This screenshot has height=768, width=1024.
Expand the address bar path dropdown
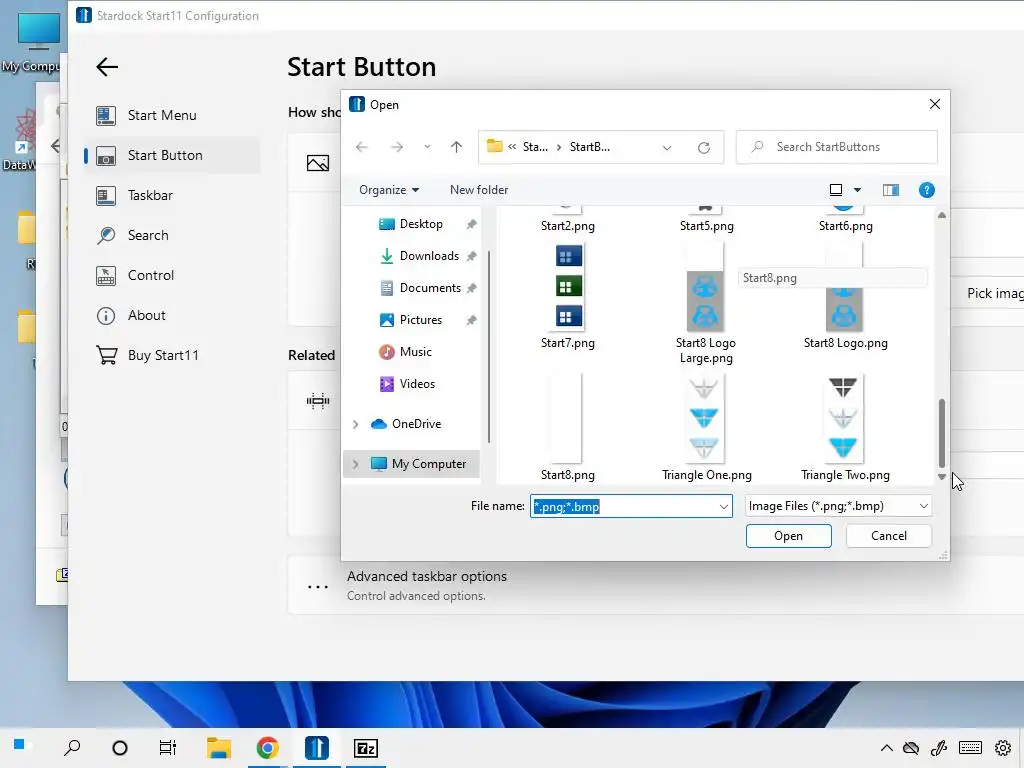(667, 148)
